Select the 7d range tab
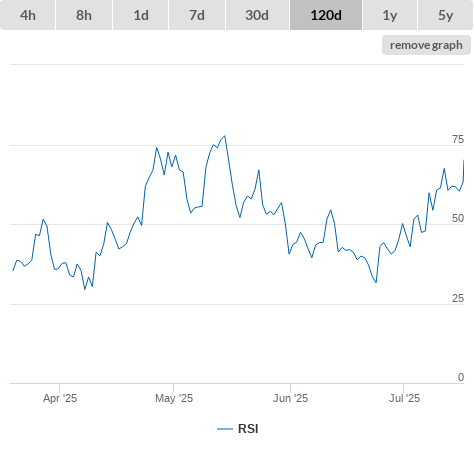474x455 pixels. (197, 15)
